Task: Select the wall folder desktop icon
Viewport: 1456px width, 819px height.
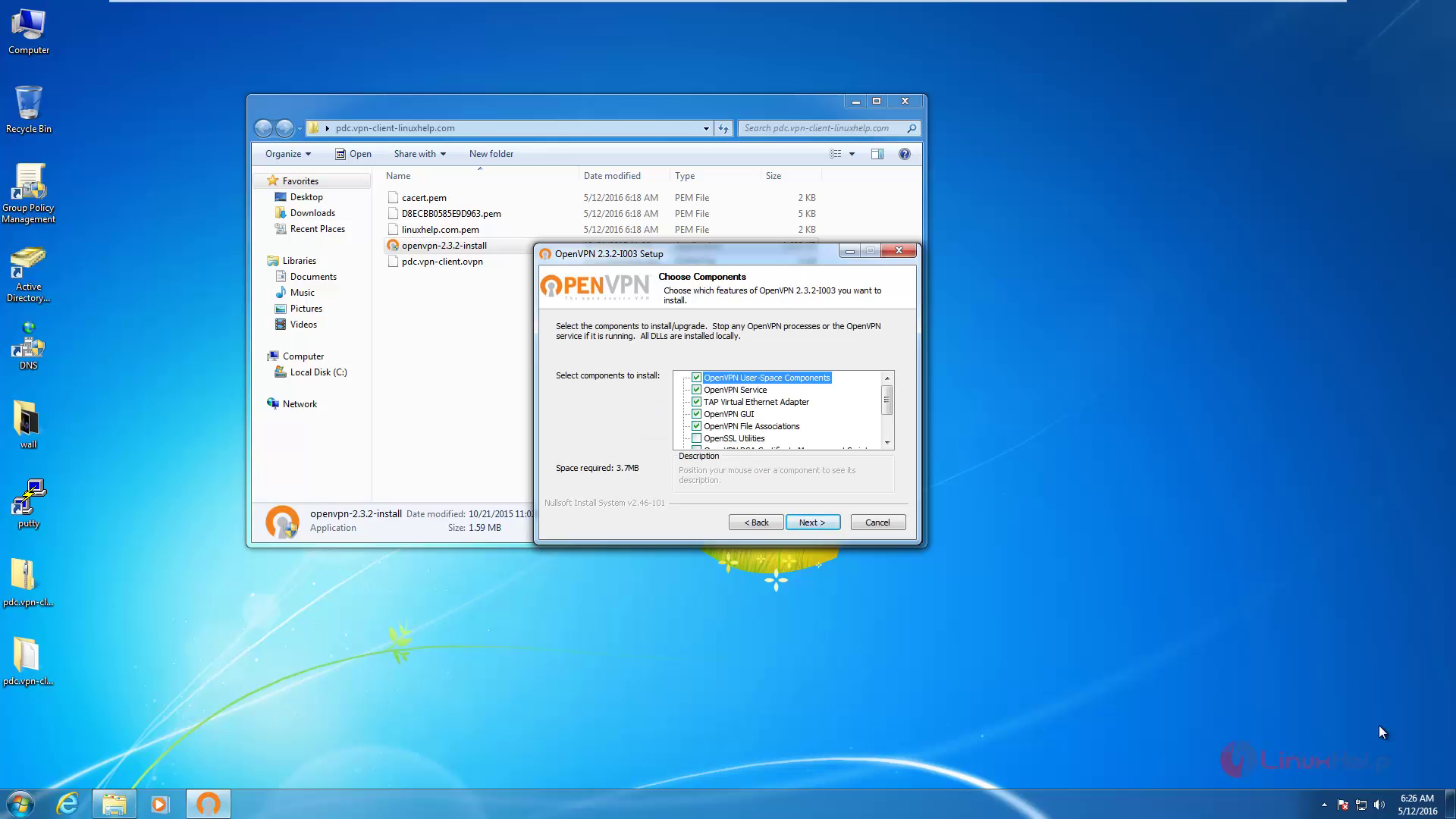Action: [x=29, y=425]
